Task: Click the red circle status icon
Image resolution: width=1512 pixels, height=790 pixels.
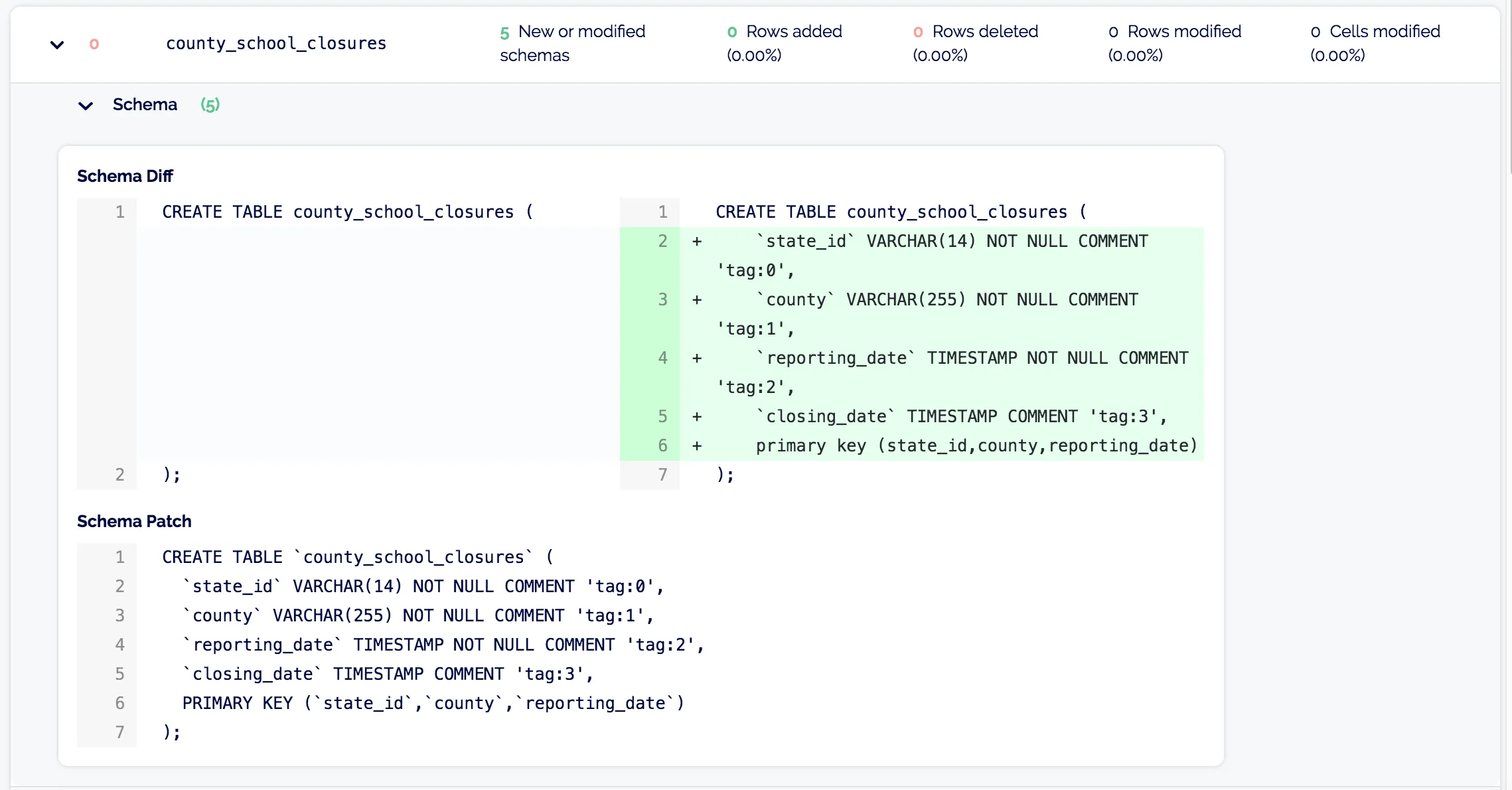Action: [x=94, y=44]
